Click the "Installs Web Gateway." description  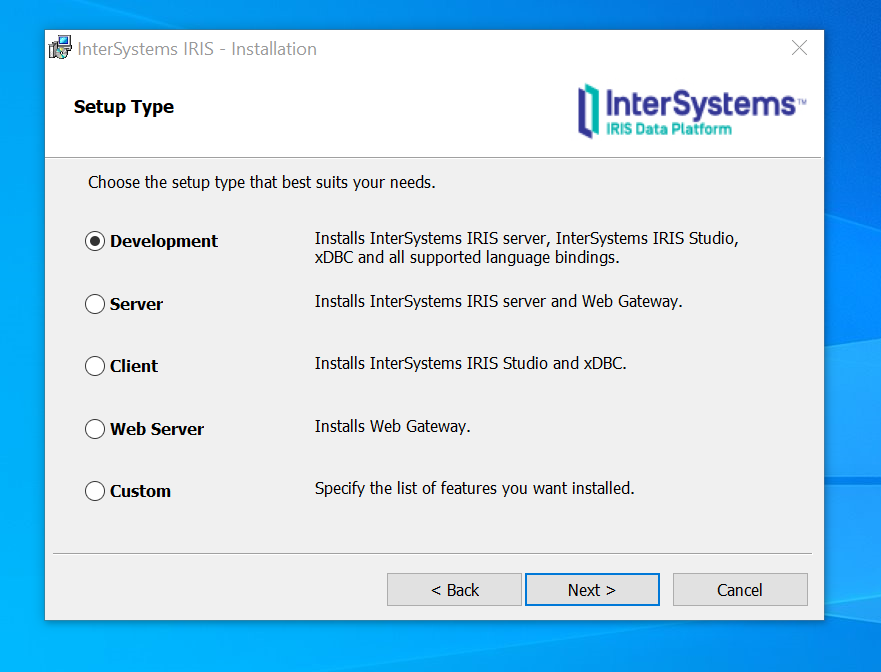coord(392,426)
